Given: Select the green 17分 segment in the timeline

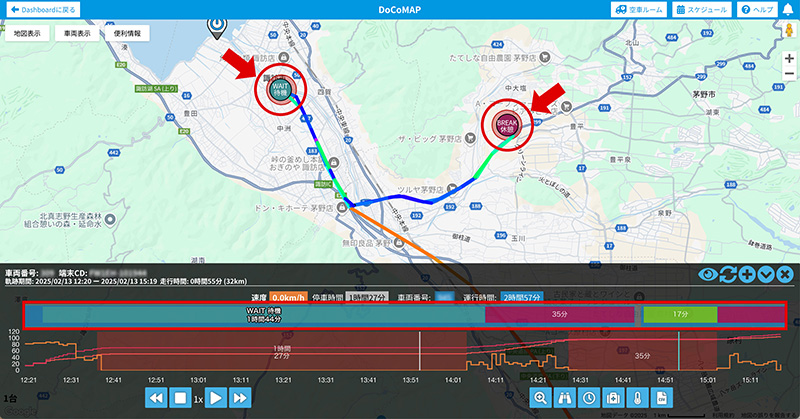Looking at the screenshot, I should pyautogui.click(x=680, y=314).
